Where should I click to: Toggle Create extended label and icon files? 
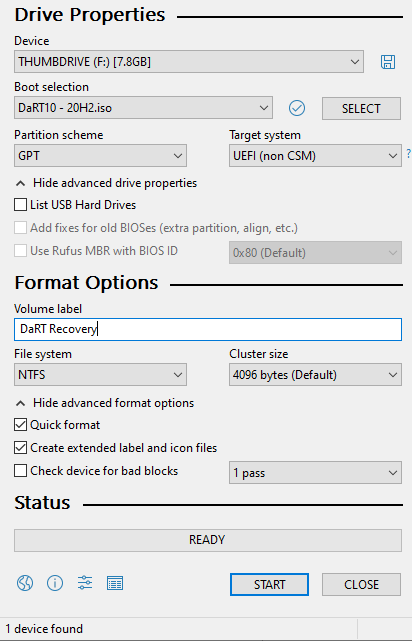pos(20,448)
